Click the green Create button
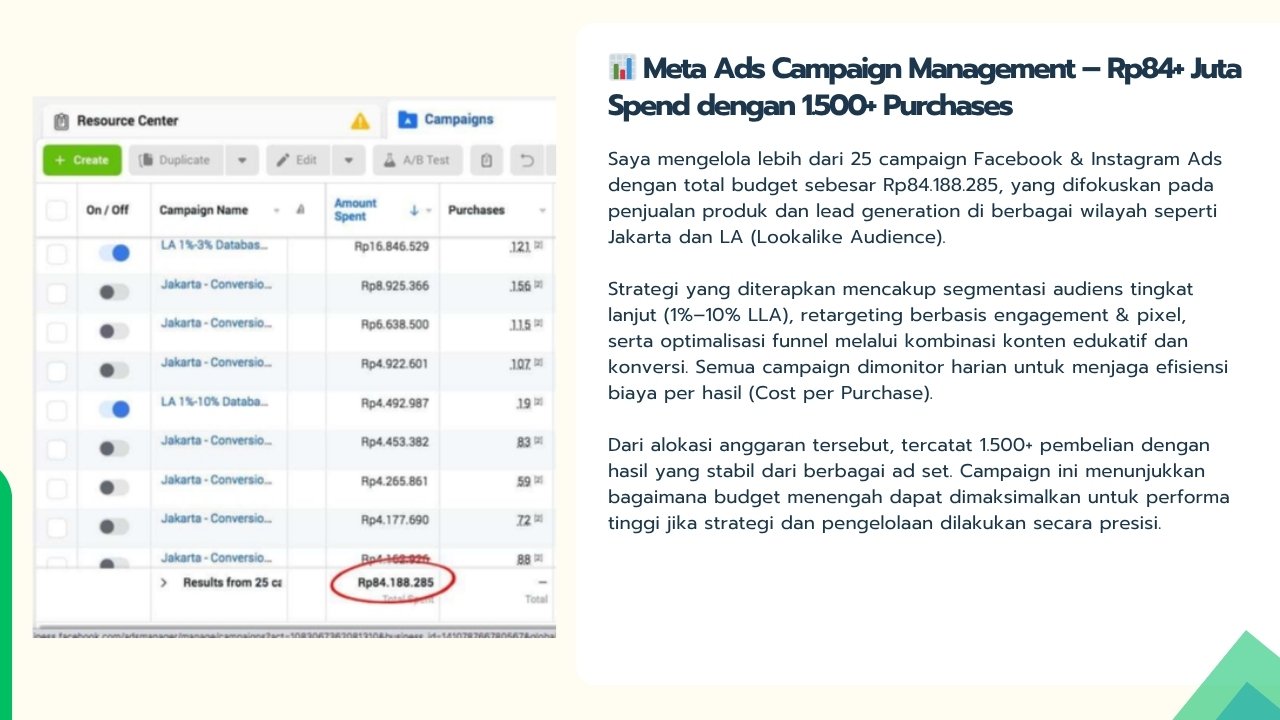The height and width of the screenshot is (720, 1280). 82,160
